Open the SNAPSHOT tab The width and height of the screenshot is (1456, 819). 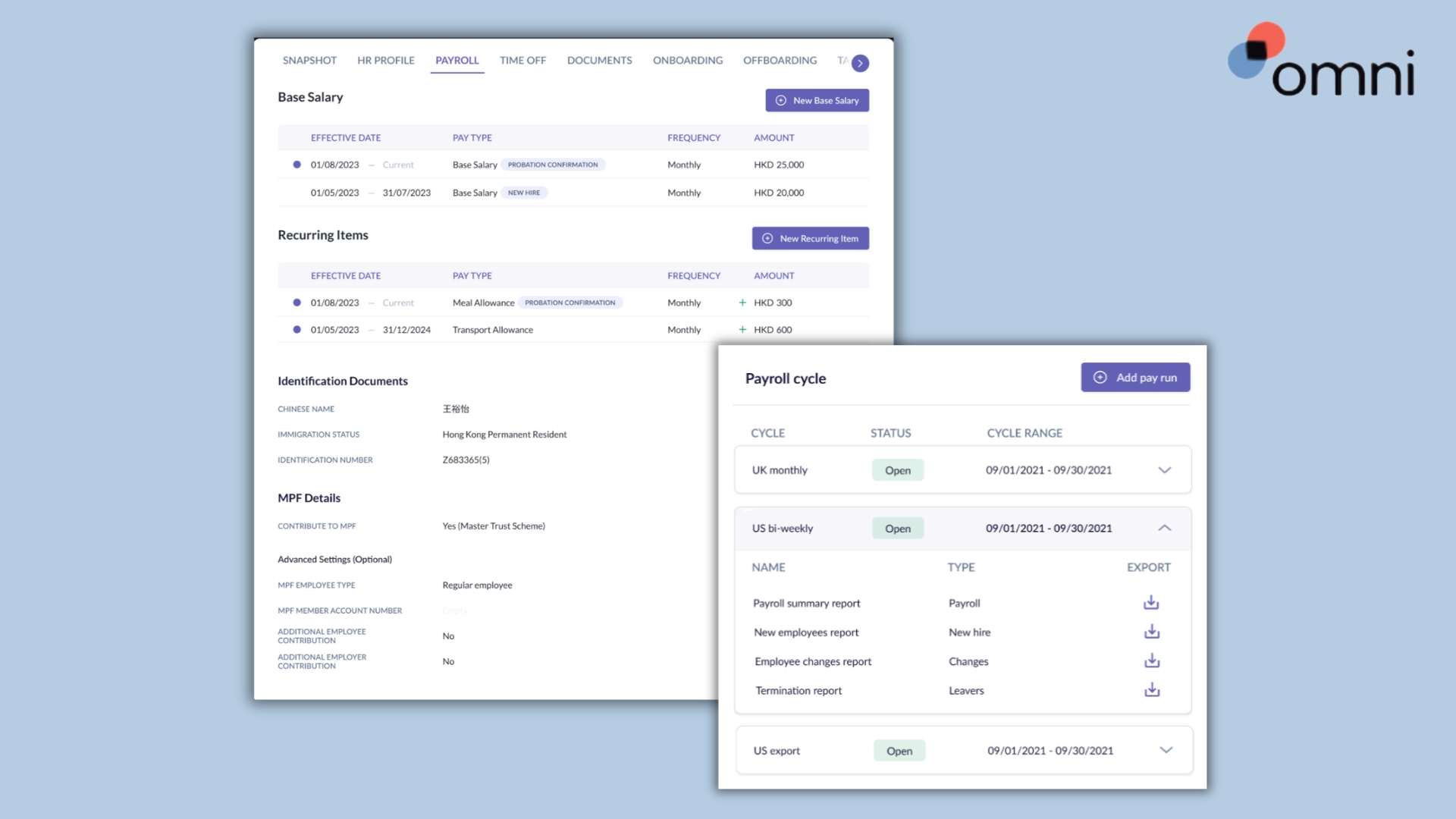click(309, 61)
